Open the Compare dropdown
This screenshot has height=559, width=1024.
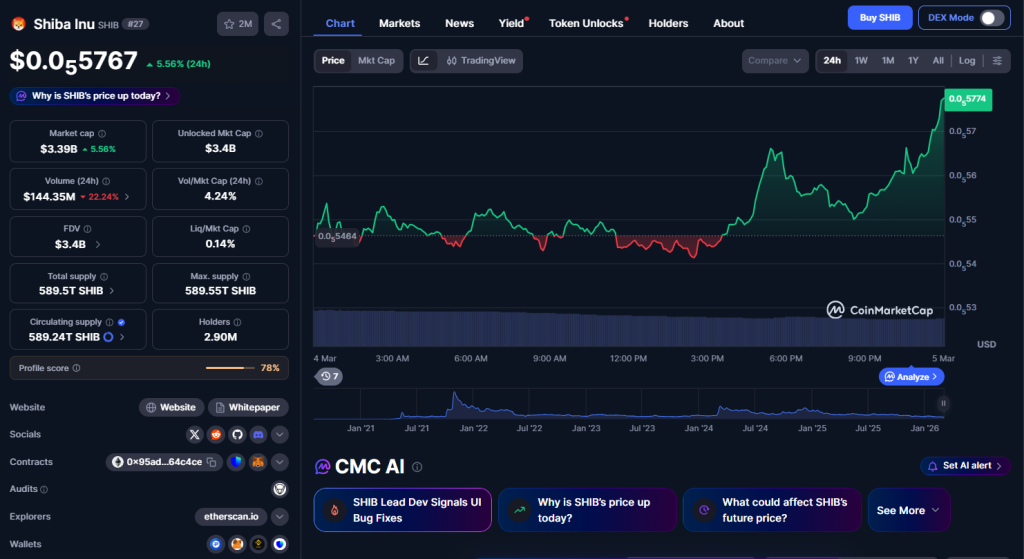pyautogui.click(x=775, y=61)
